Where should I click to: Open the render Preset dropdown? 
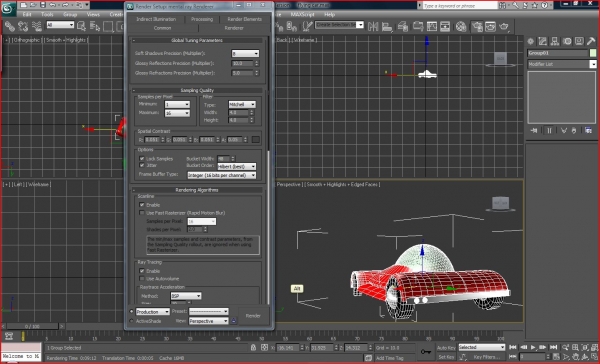[x=209, y=312]
